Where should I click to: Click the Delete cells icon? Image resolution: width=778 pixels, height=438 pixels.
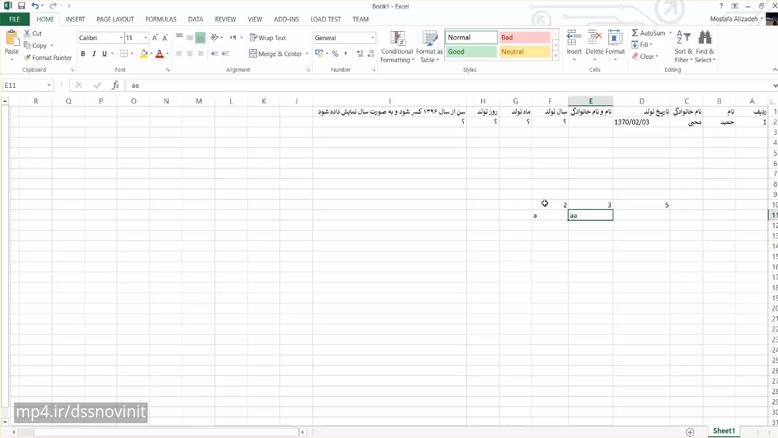[594, 44]
